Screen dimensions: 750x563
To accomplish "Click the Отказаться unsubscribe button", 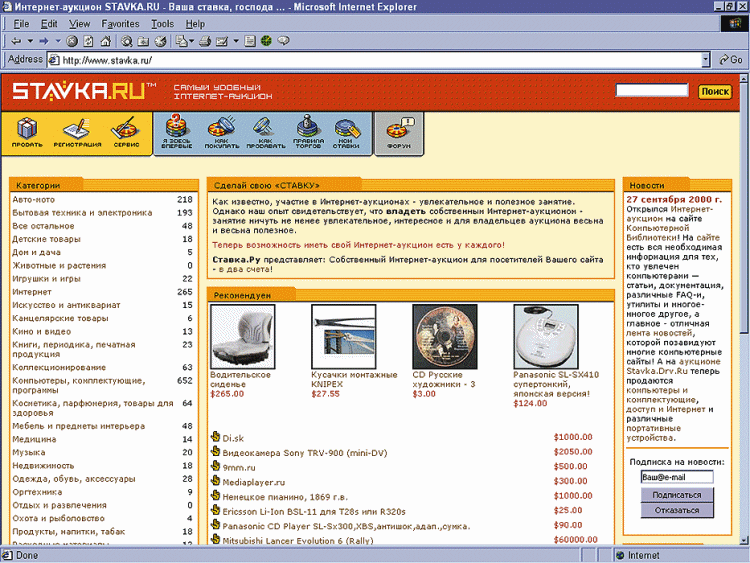I will [x=677, y=510].
